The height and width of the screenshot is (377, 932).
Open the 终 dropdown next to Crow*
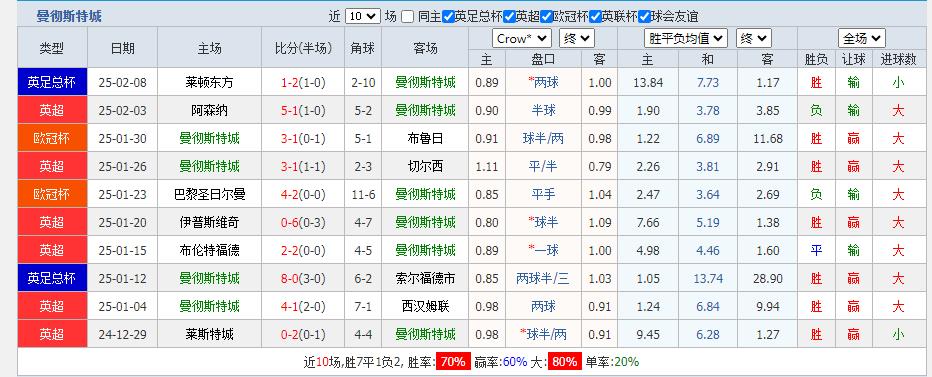(x=576, y=39)
